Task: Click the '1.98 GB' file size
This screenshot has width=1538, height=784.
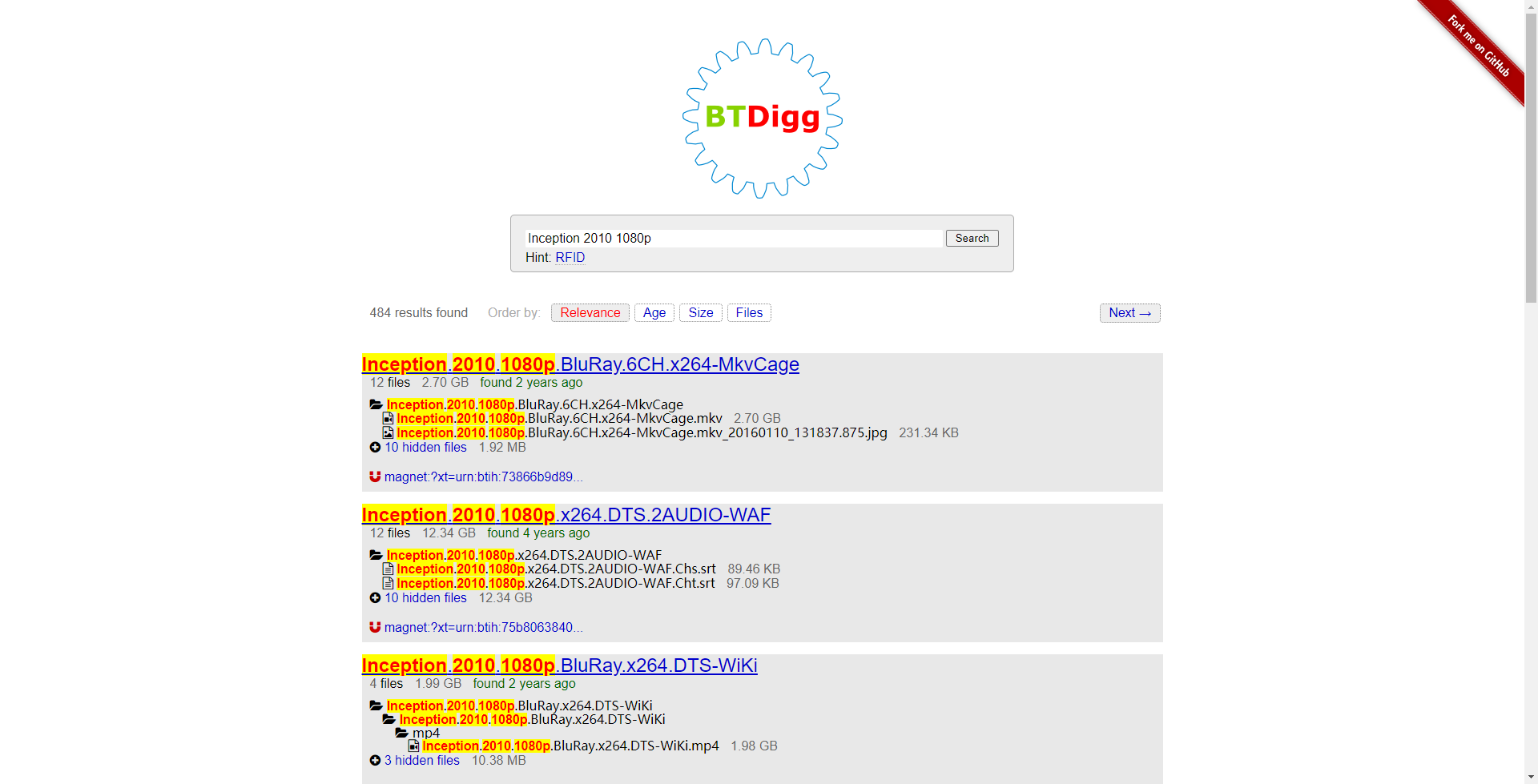Action: [754, 746]
